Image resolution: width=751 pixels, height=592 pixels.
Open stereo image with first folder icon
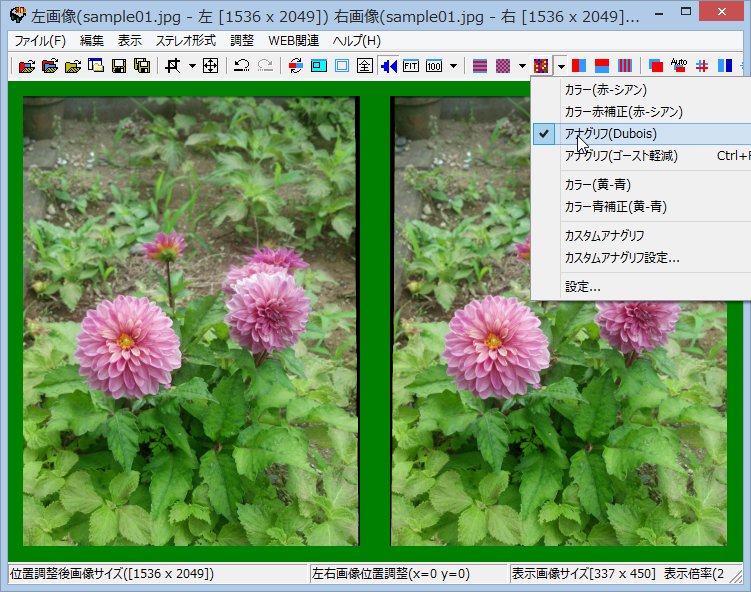(27, 66)
